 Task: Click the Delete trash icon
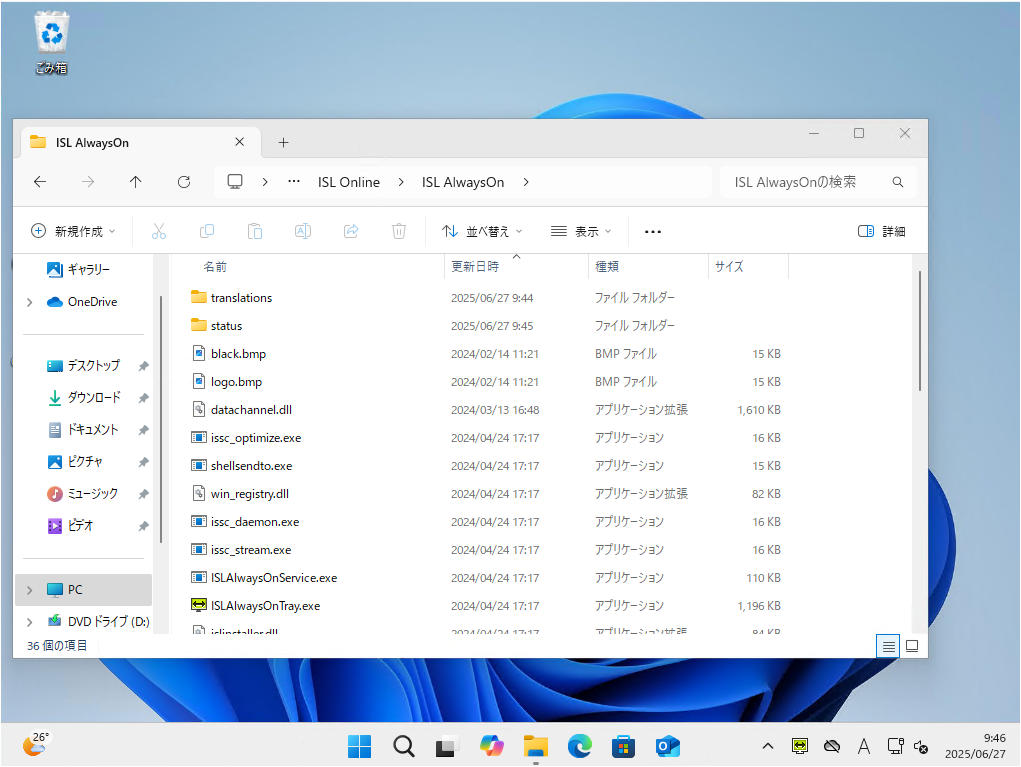click(399, 231)
